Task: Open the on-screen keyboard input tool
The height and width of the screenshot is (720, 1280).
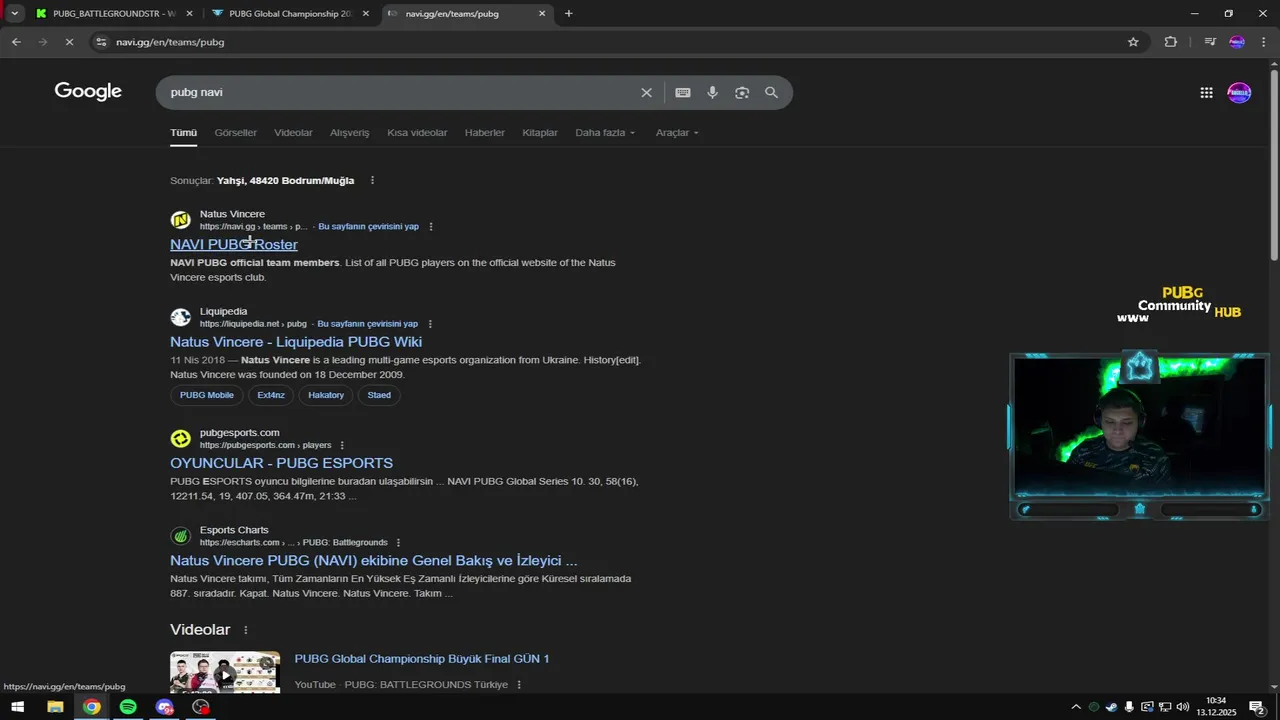Action: [683, 93]
